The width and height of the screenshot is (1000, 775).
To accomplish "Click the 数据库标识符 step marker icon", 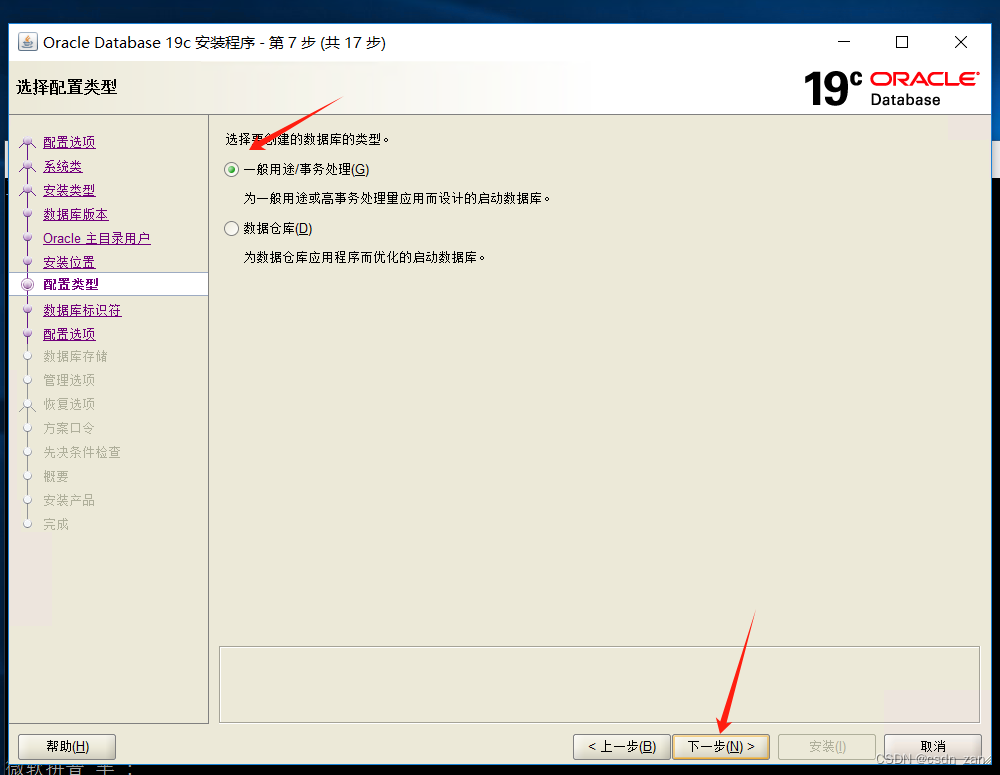I will [27, 309].
